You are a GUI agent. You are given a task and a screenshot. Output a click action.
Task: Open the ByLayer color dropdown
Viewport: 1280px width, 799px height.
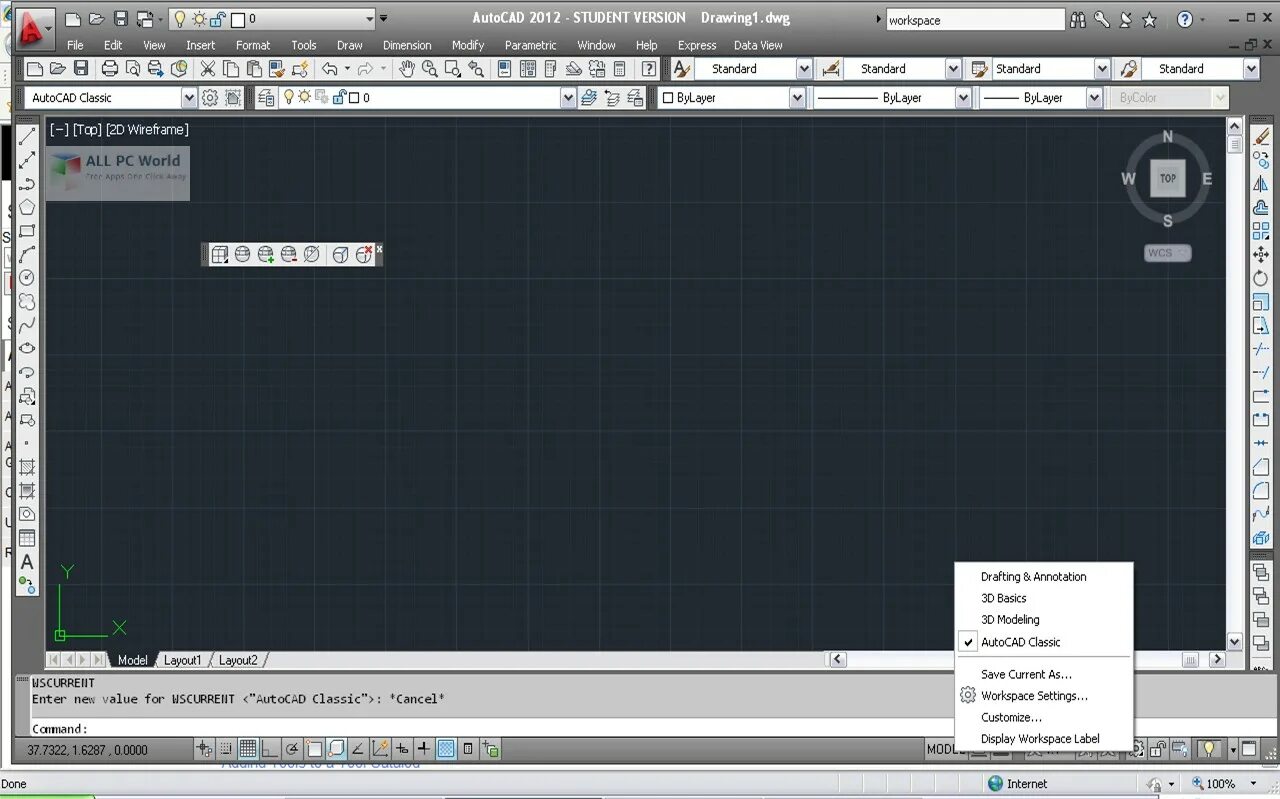click(797, 98)
